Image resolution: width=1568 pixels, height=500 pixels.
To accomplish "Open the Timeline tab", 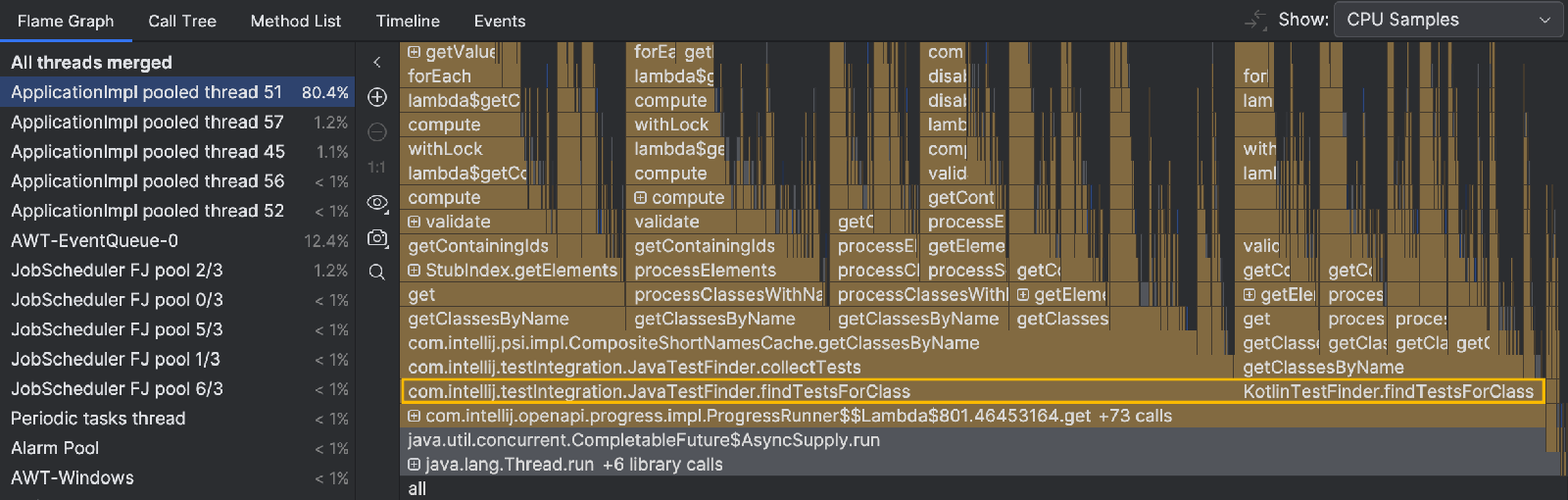I will pyautogui.click(x=408, y=21).
